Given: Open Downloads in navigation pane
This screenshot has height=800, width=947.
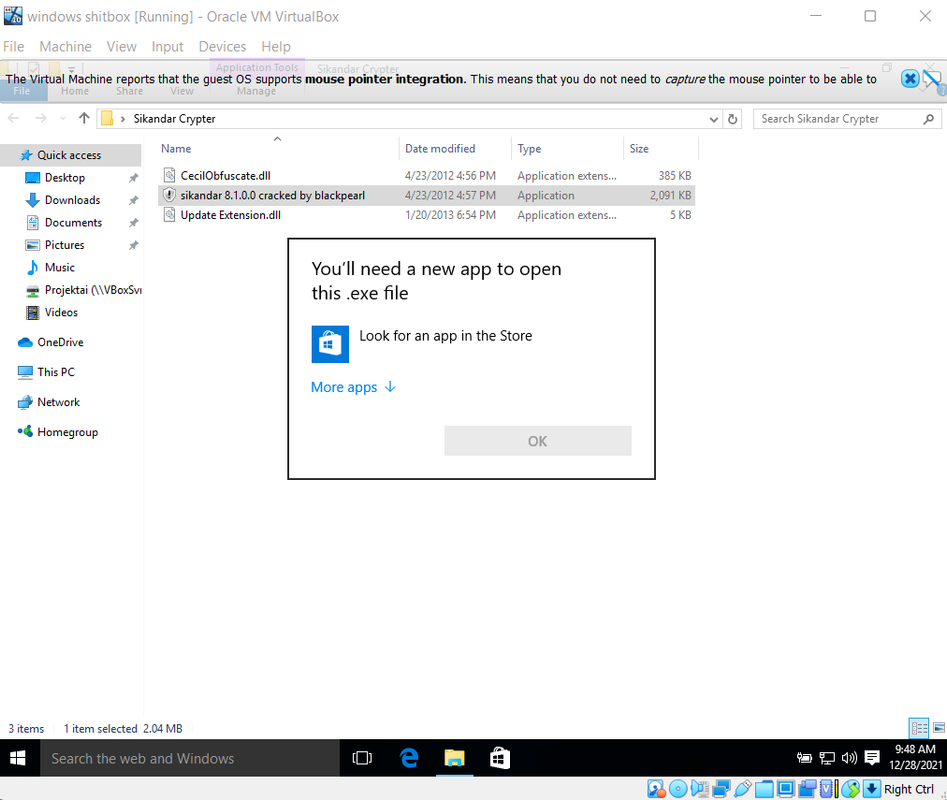Looking at the screenshot, I should click(x=72, y=200).
